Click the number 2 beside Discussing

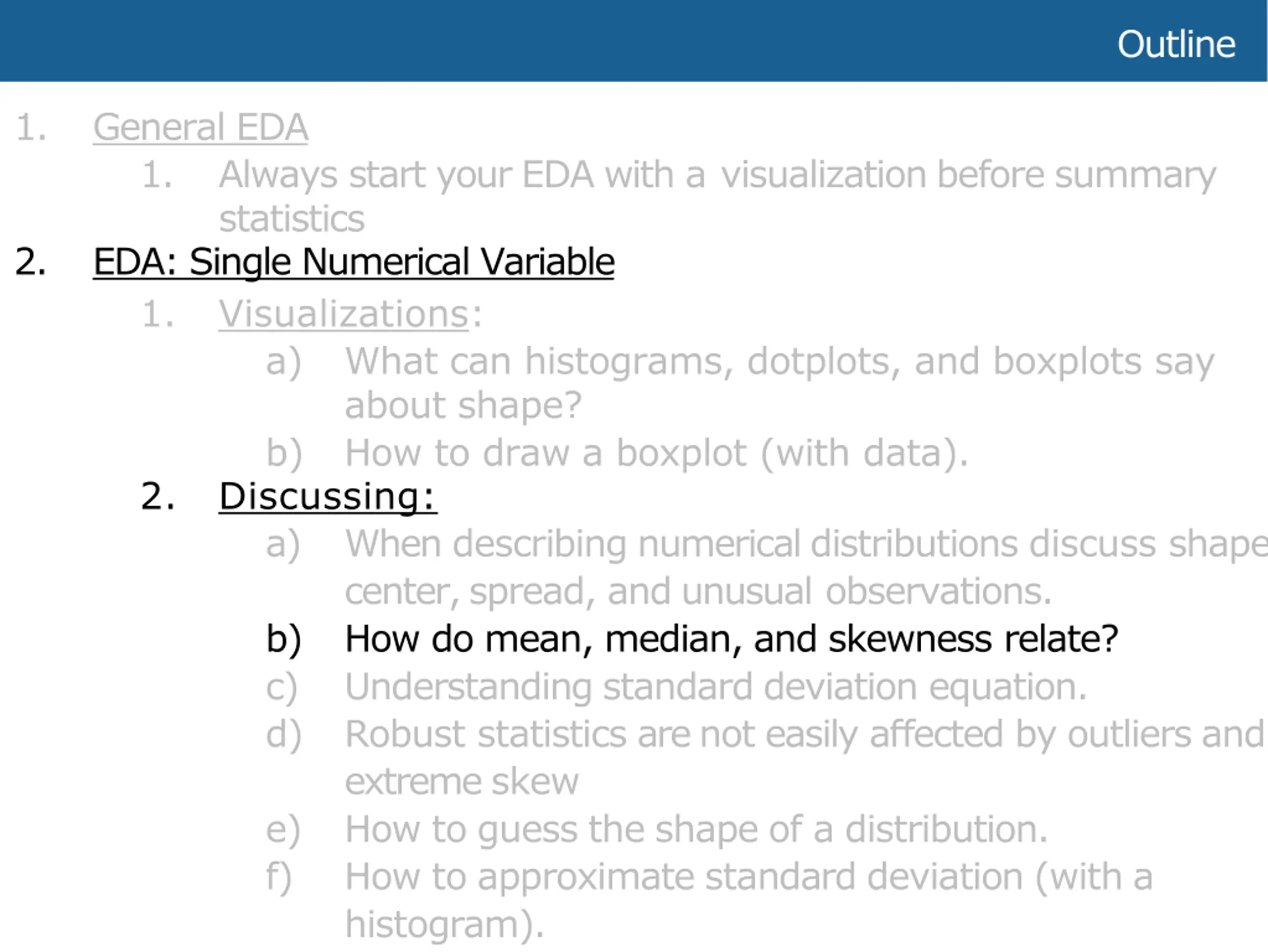[158, 496]
